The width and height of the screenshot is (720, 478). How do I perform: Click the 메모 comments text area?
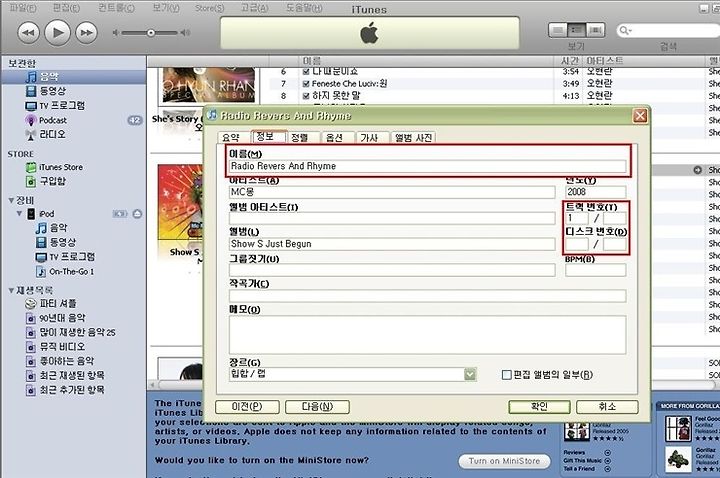click(428, 334)
